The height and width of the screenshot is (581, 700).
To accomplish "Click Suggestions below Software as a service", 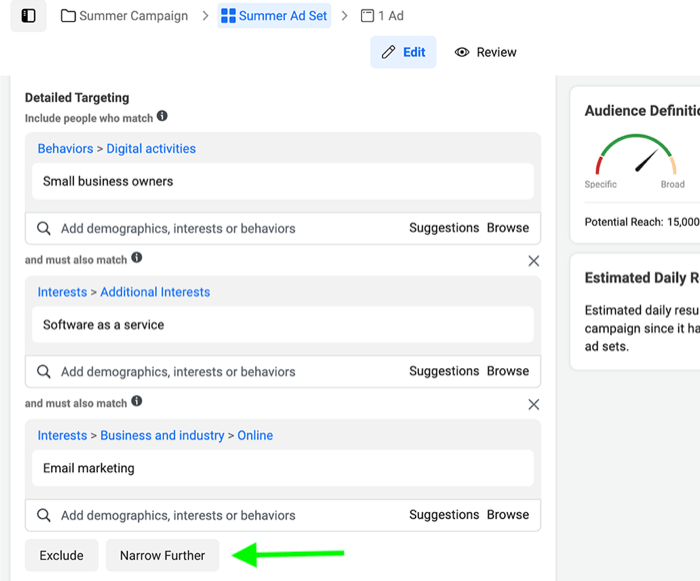I will pyautogui.click(x=444, y=371).
